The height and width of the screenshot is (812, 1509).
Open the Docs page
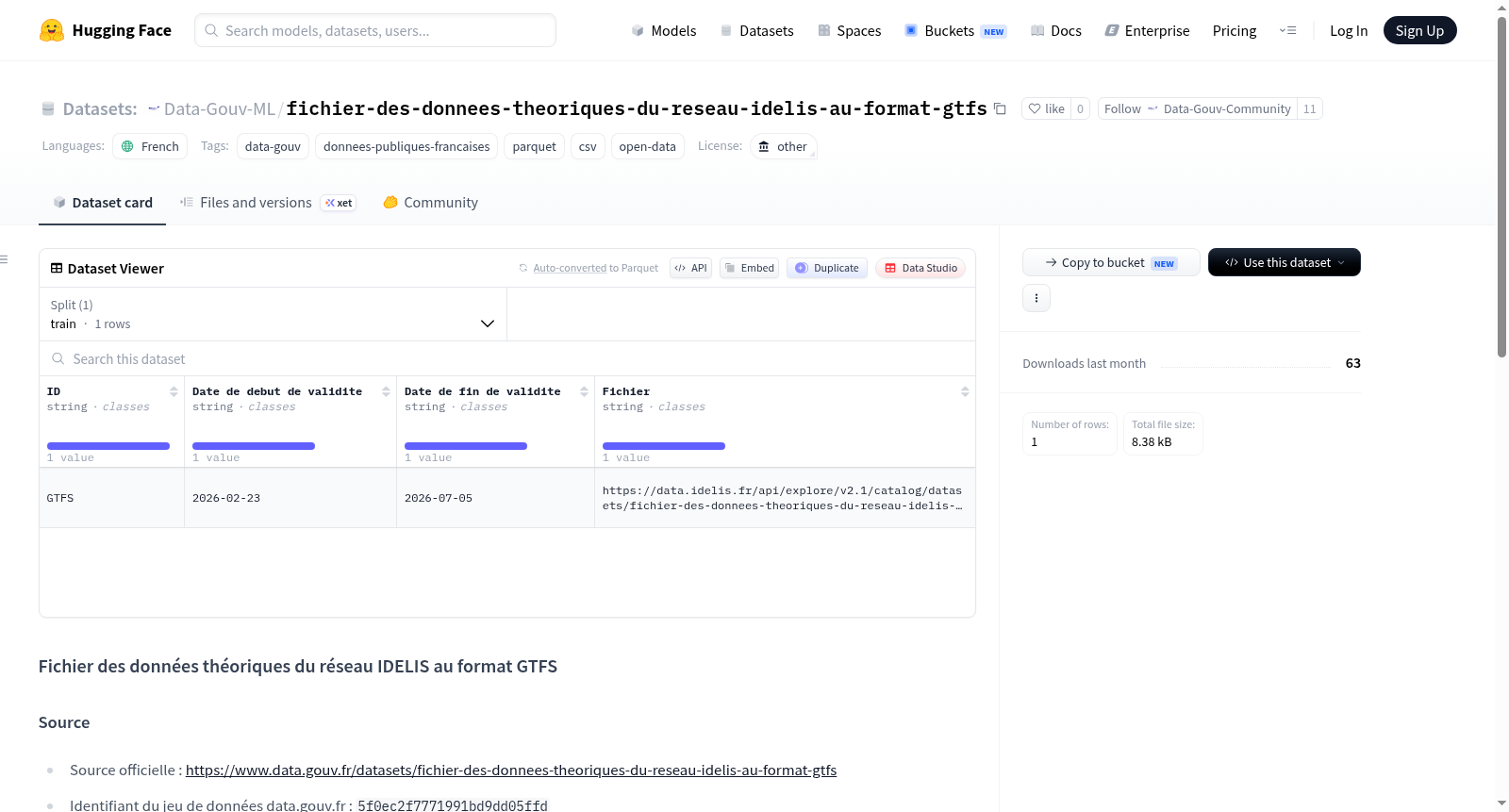(1055, 30)
